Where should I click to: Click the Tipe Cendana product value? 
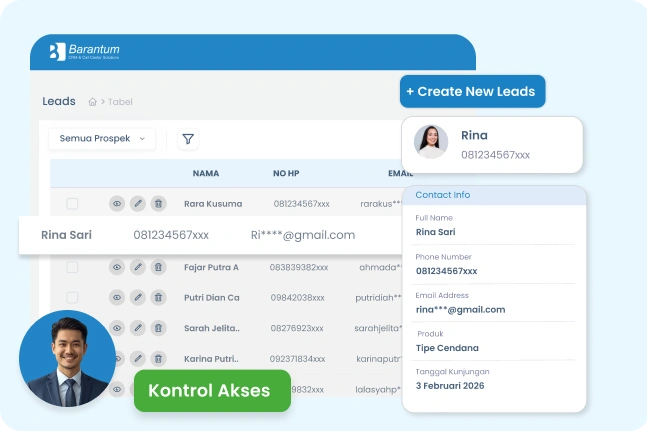pos(447,348)
